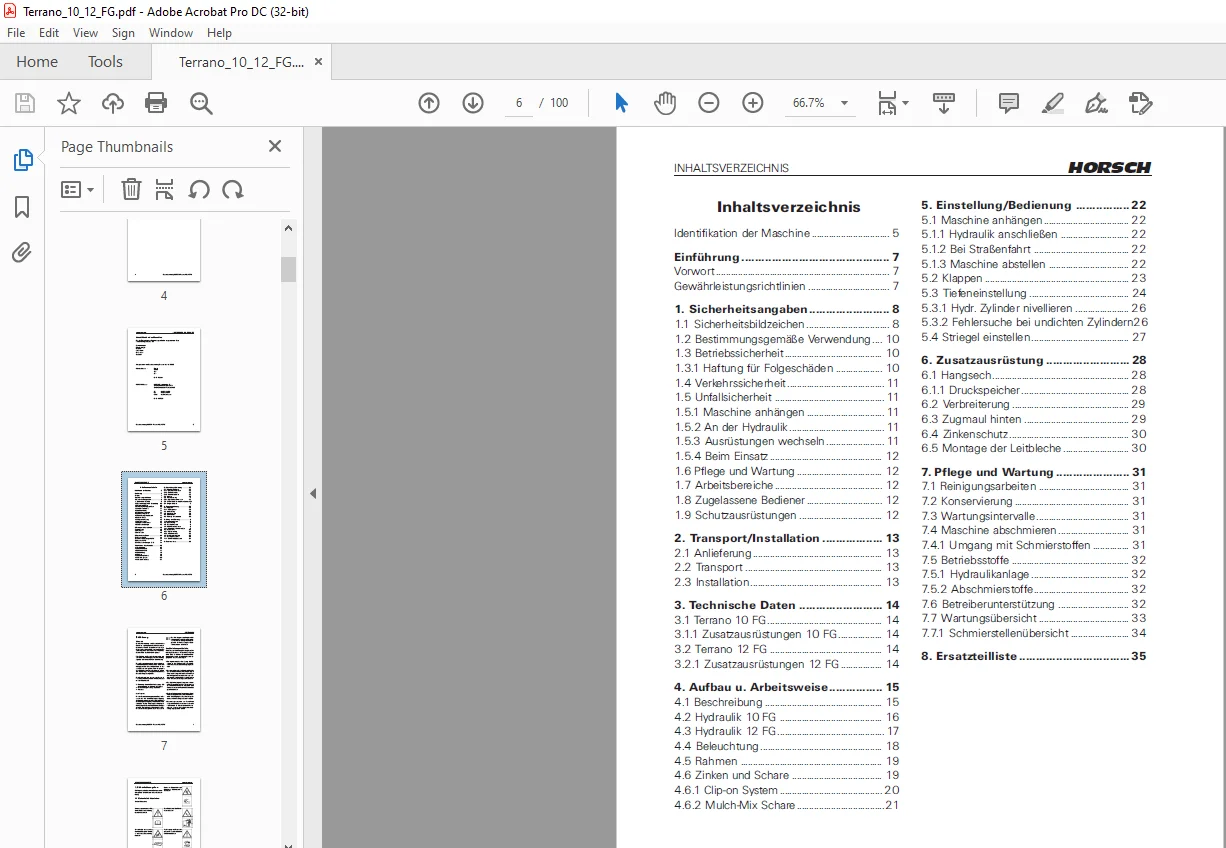1226x848 pixels.
Task: Open the Edit menu
Action: click(49, 33)
